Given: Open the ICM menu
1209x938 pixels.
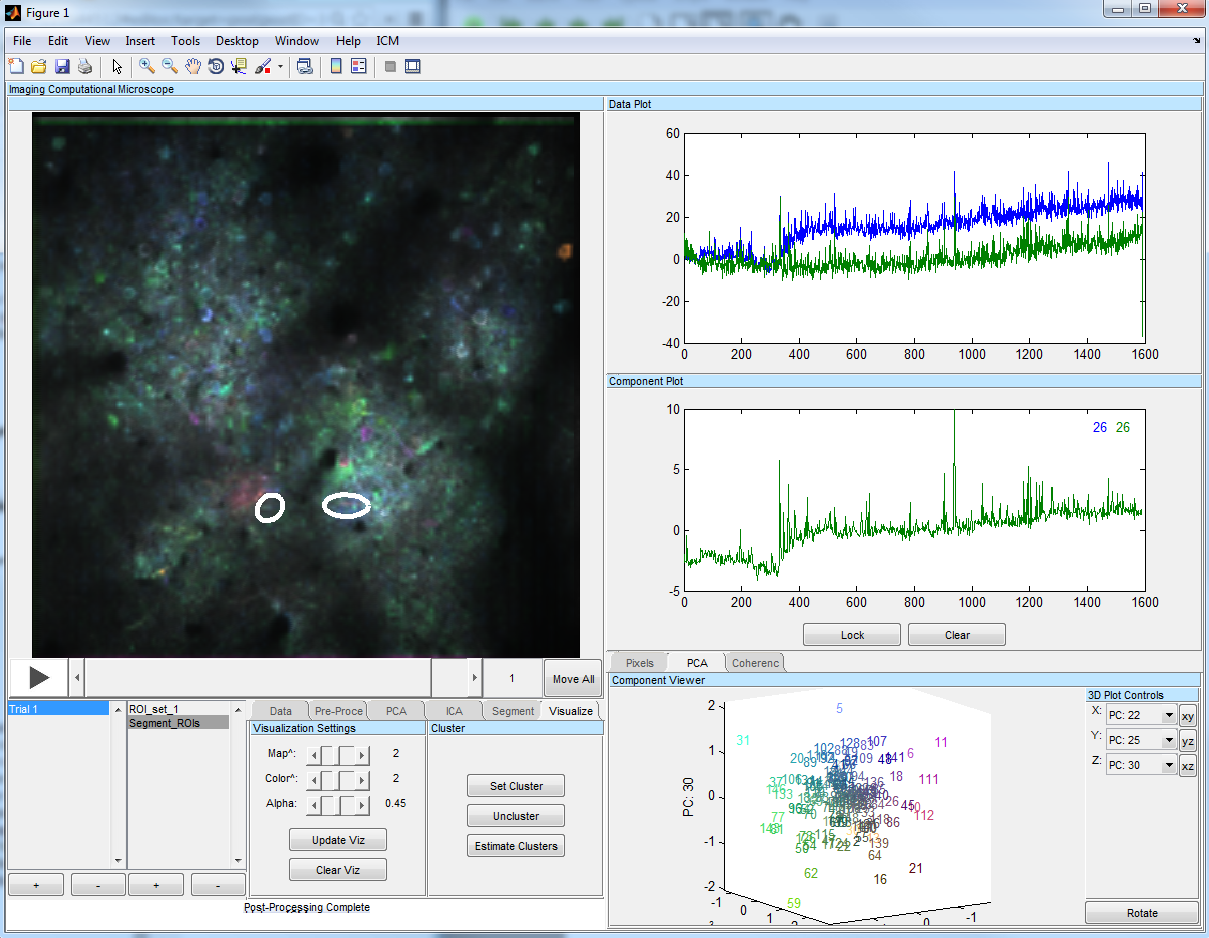Looking at the screenshot, I should click(387, 41).
